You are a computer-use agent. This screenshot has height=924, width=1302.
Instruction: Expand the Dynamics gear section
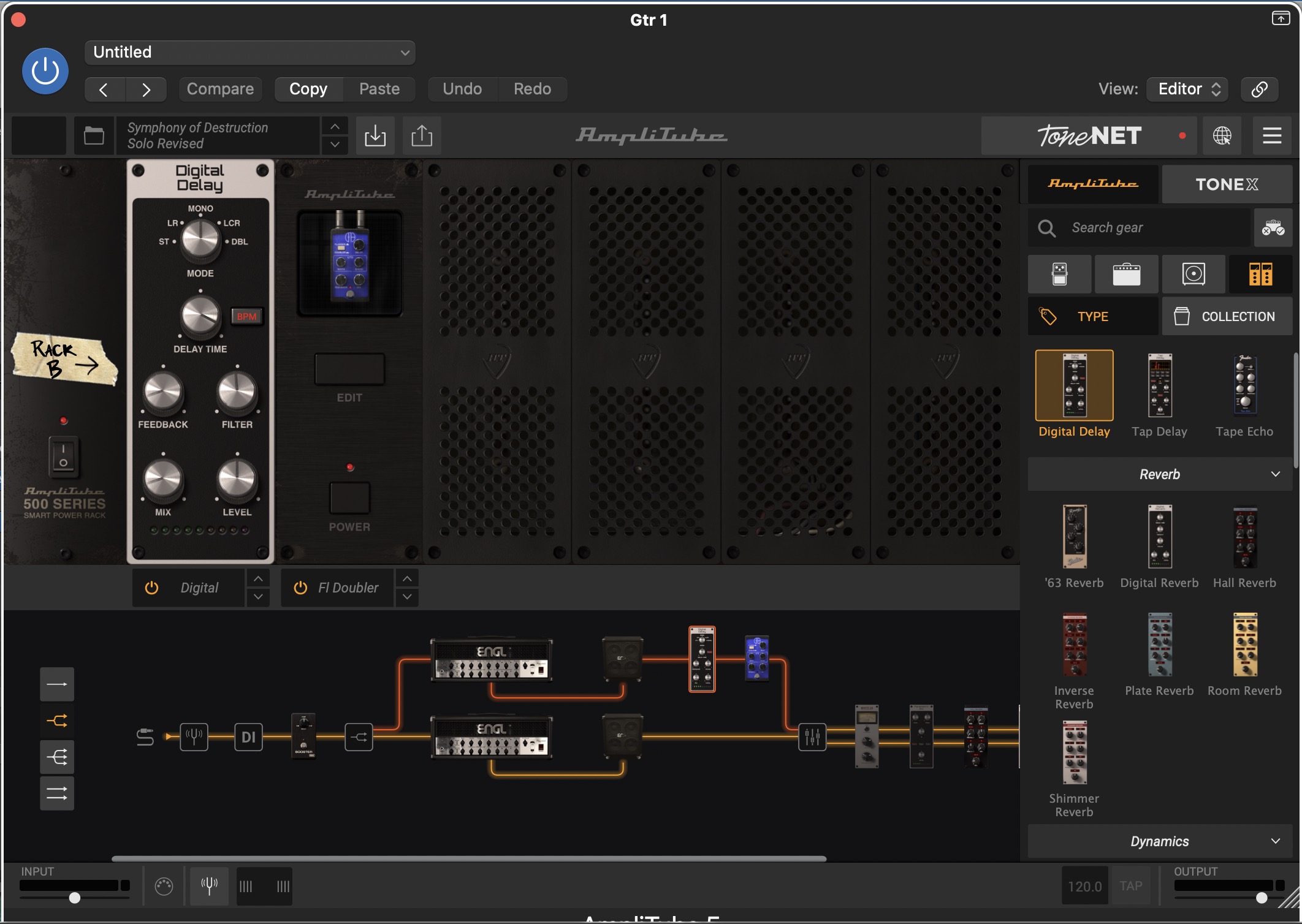click(x=1160, y=841)
